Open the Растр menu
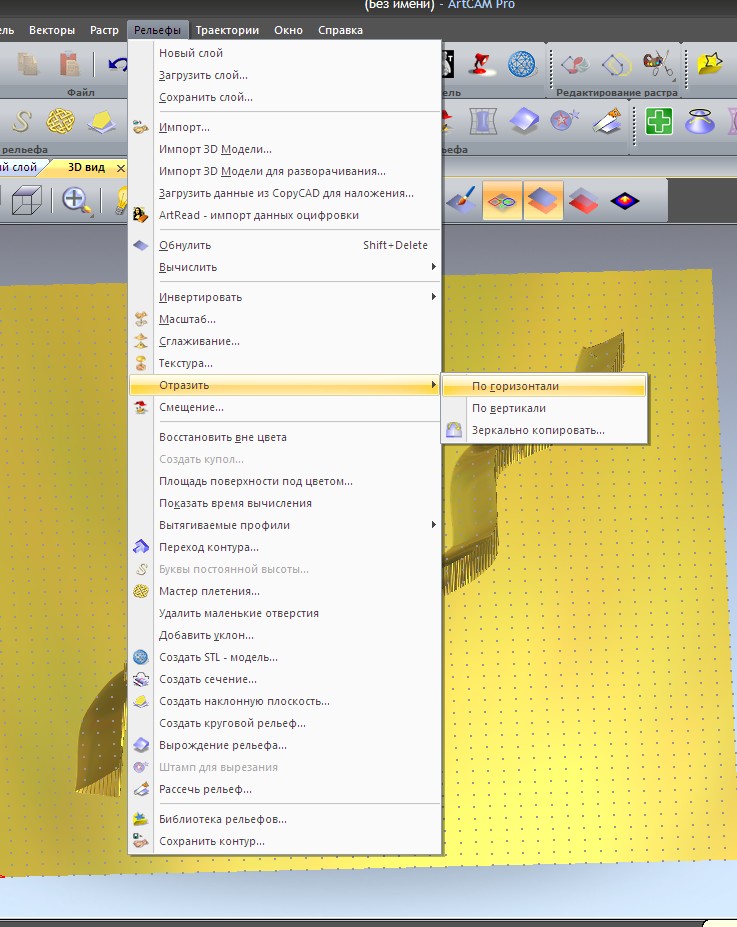This screenshot has height=927, width=737. (x=104, y=30)
